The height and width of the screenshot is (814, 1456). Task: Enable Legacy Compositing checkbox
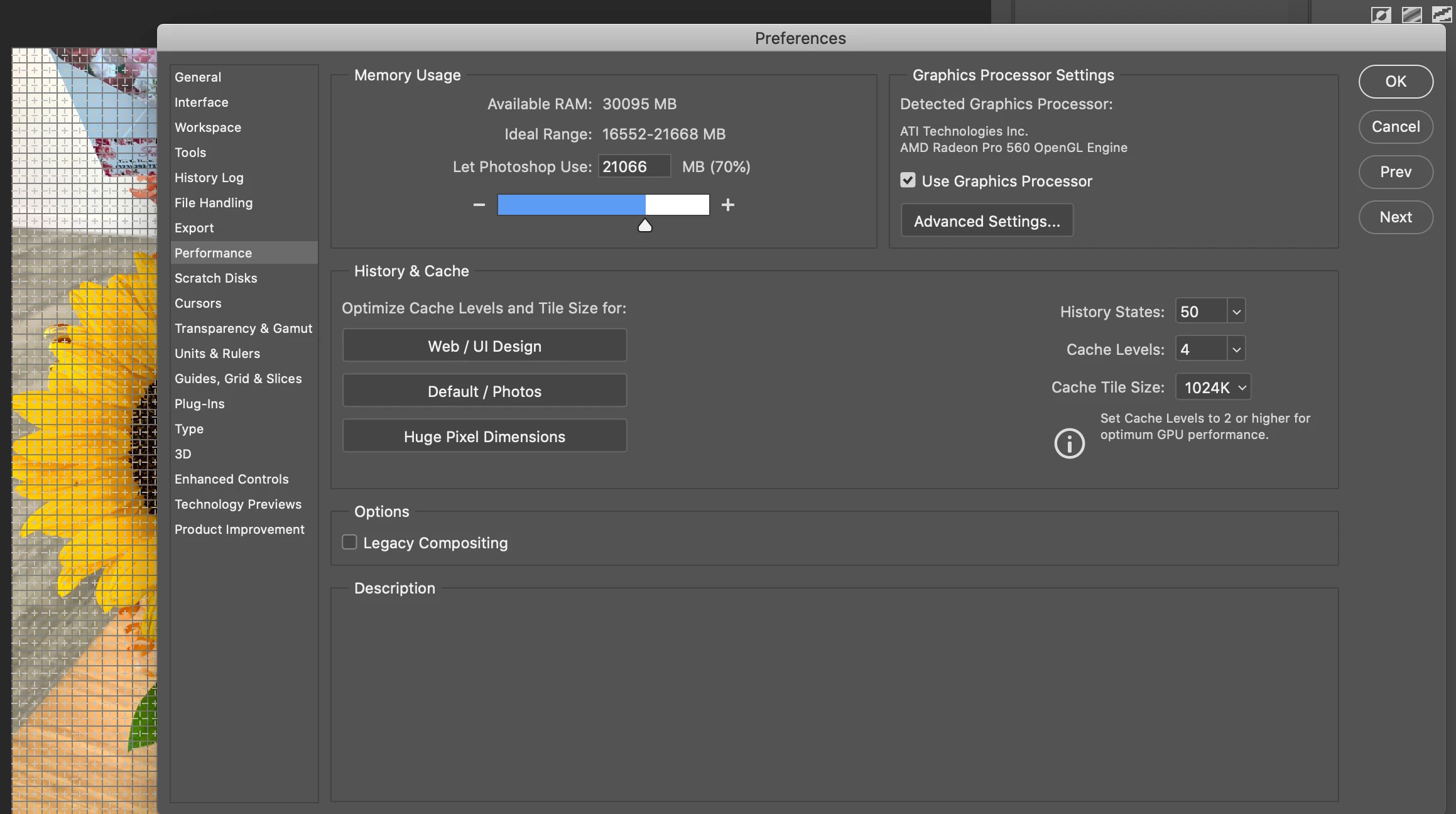tap(349, 542)
